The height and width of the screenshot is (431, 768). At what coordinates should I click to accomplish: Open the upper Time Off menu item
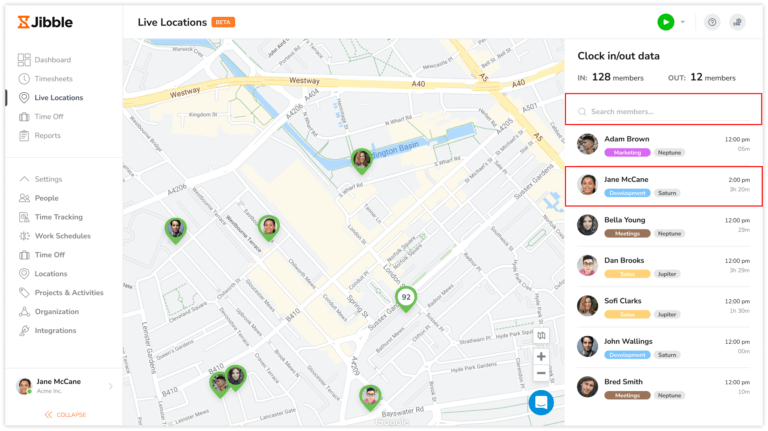tap(49, 117)
